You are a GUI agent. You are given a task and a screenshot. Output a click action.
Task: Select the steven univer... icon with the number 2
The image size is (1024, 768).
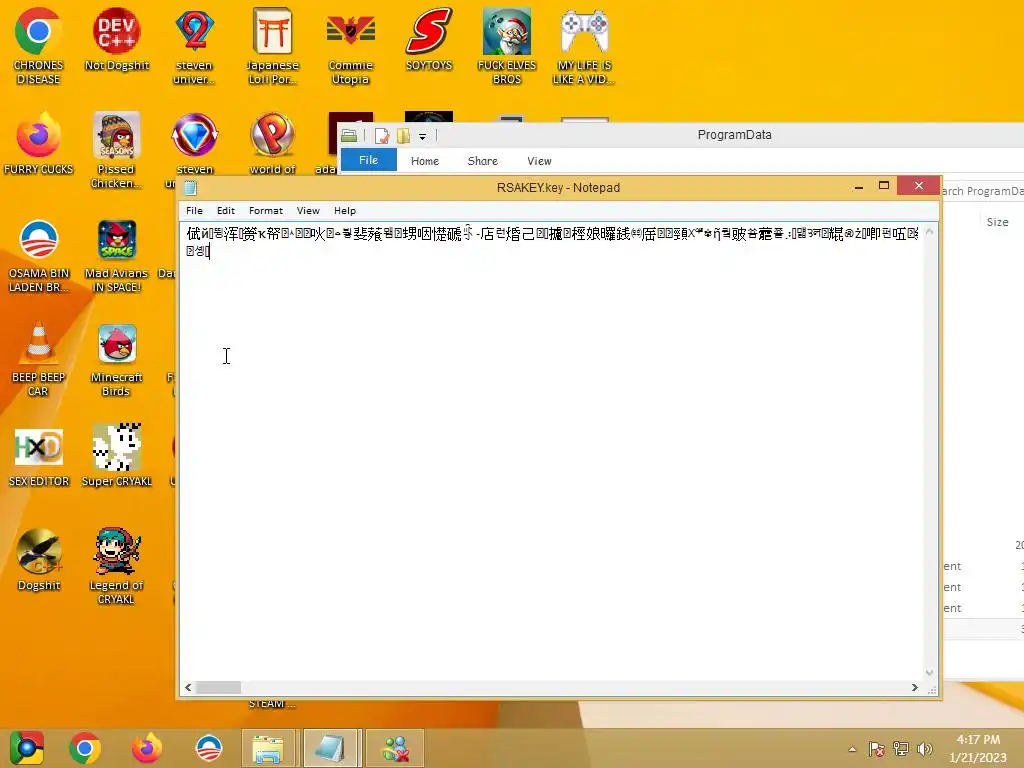pyautogui.click(x=194, y=46)
